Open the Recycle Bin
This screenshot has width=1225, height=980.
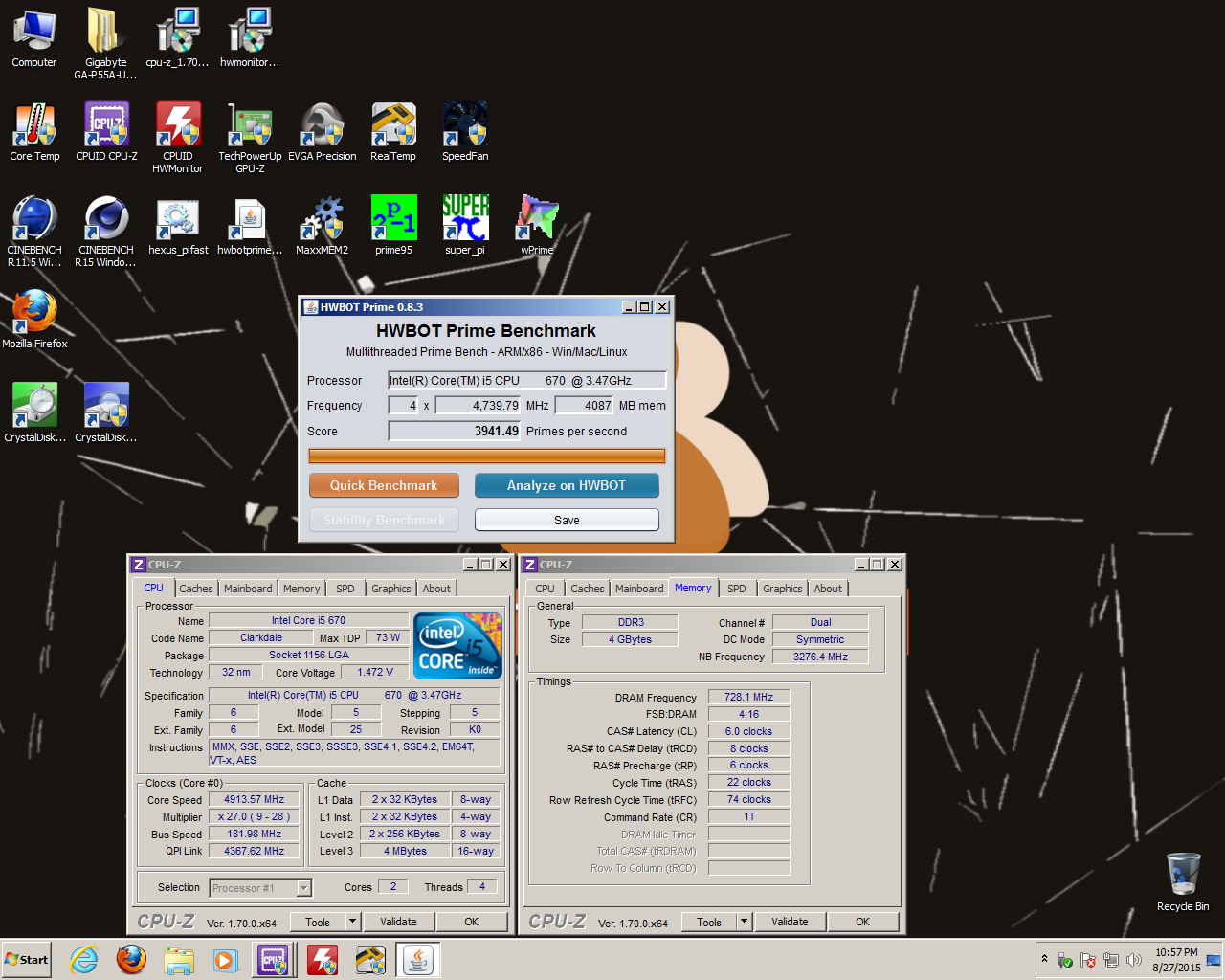point(1183,882)
